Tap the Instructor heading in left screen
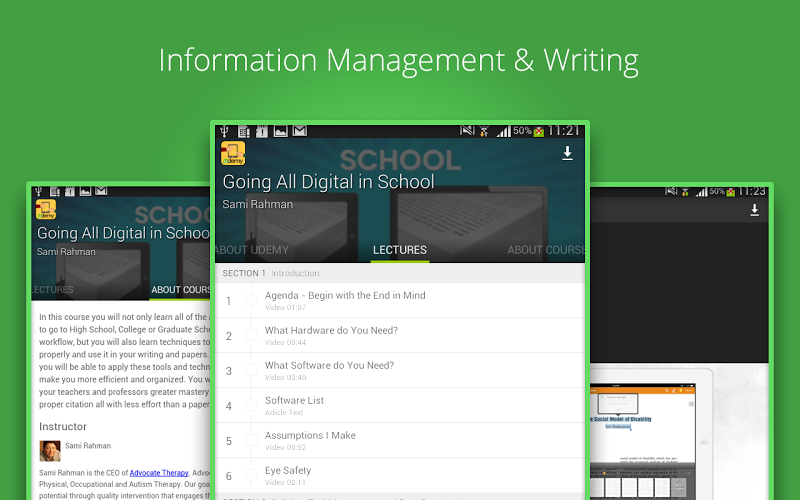This screenshot has height=500, width=800. [x=63, y=427]
